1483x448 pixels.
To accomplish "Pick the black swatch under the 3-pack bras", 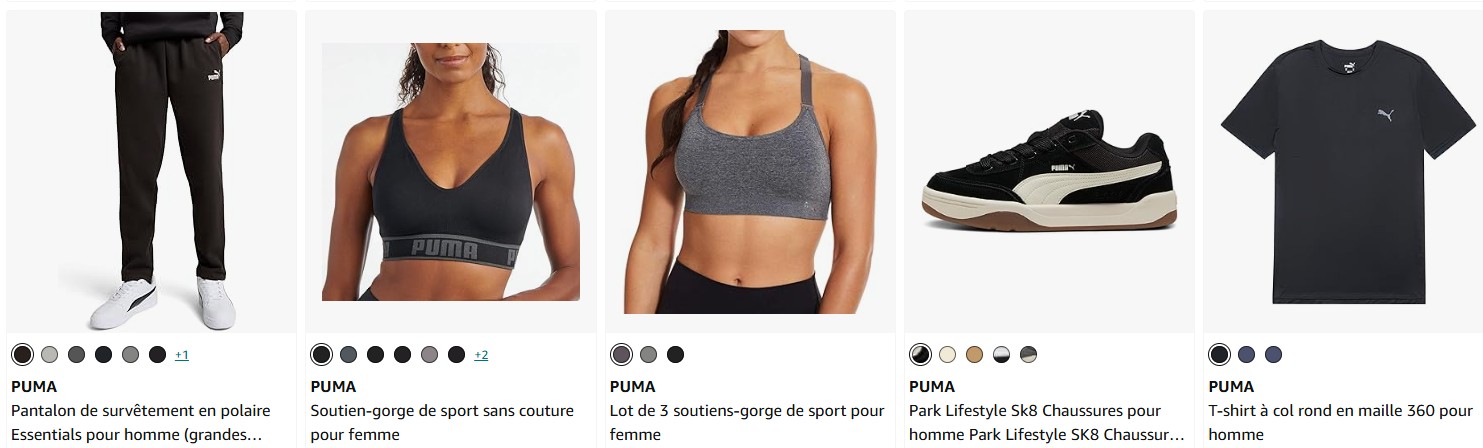I will 675,354.
